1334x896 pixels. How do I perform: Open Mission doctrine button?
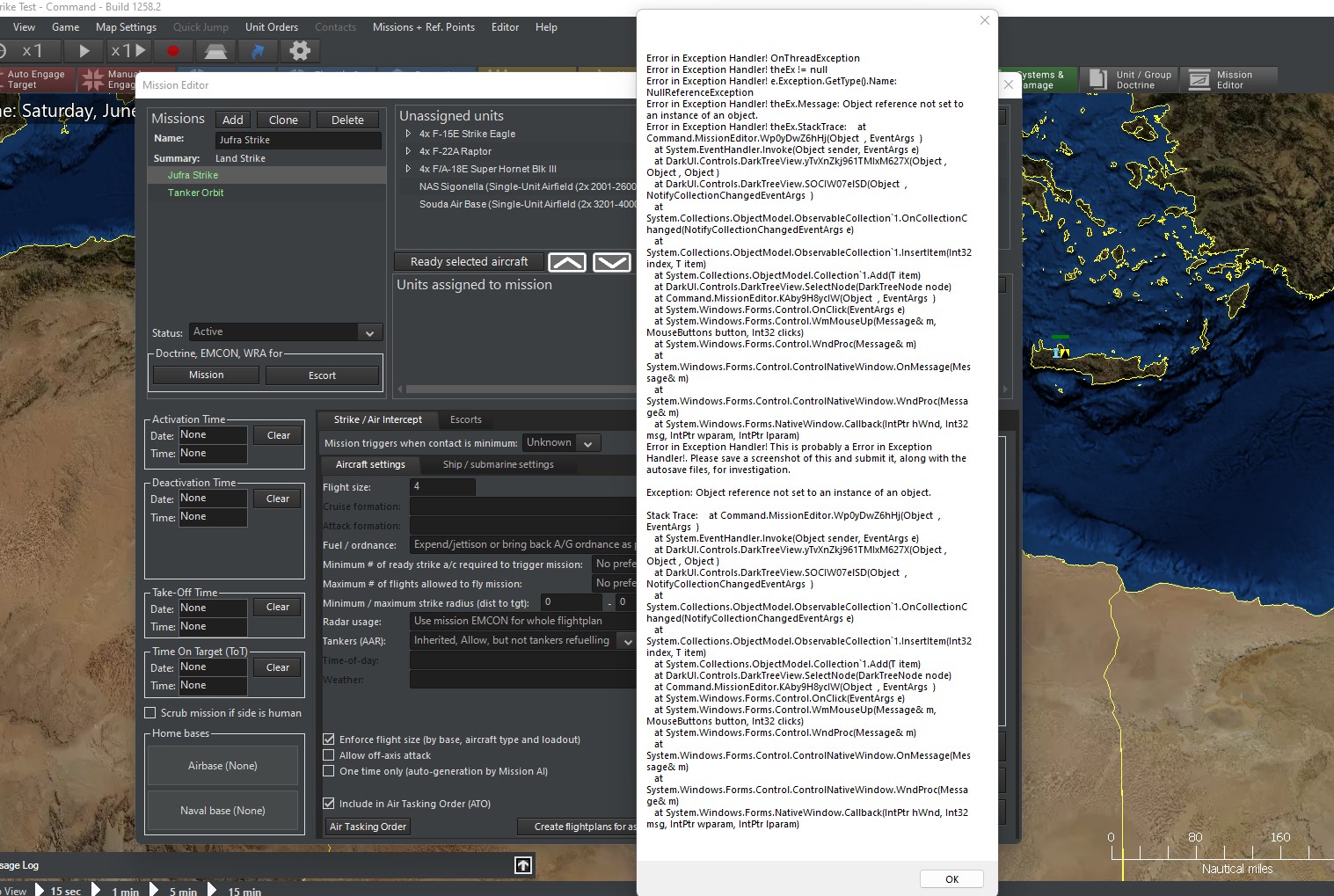(206, 375)
